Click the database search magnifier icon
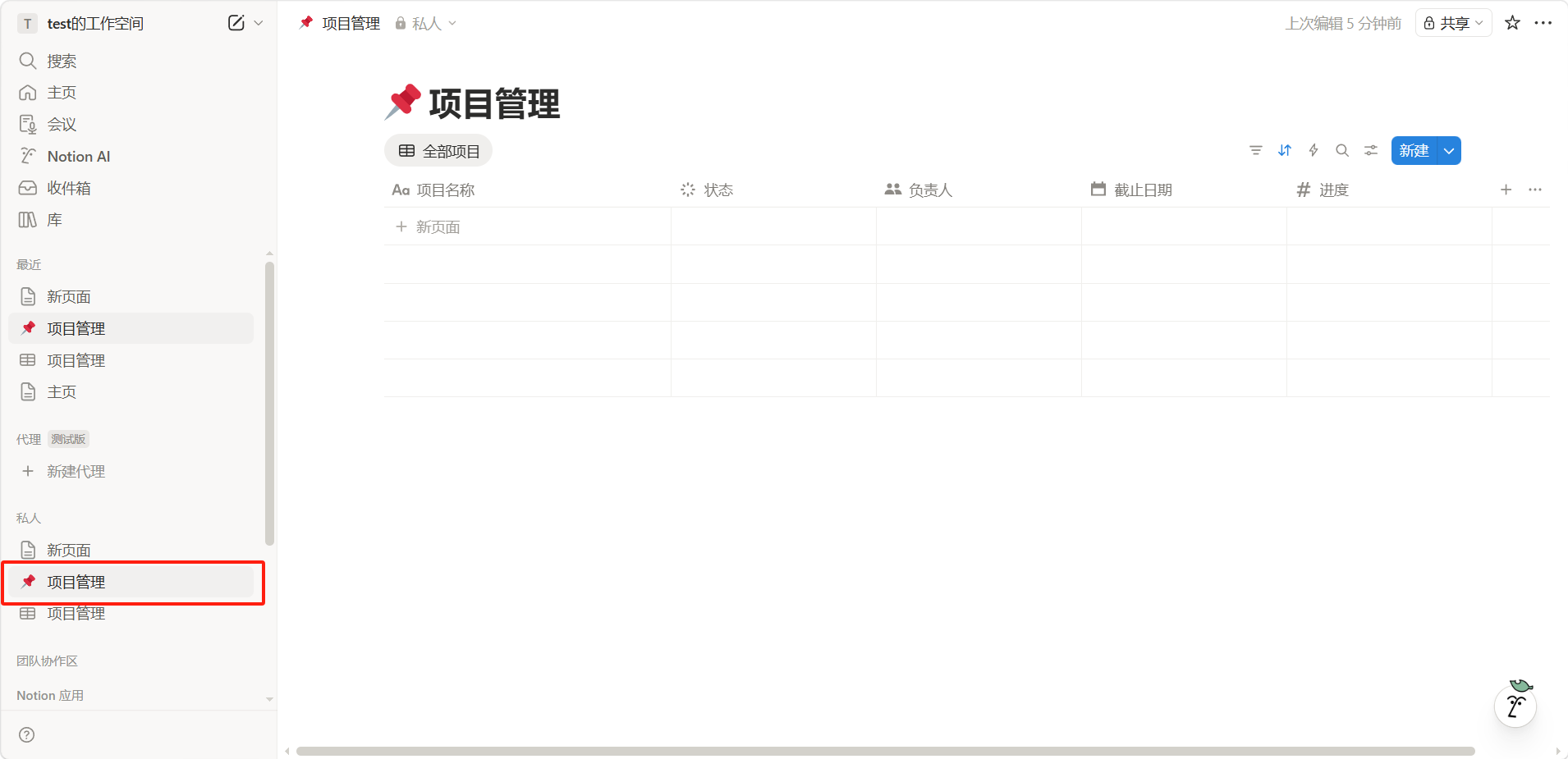 [x=1342, y=150]
